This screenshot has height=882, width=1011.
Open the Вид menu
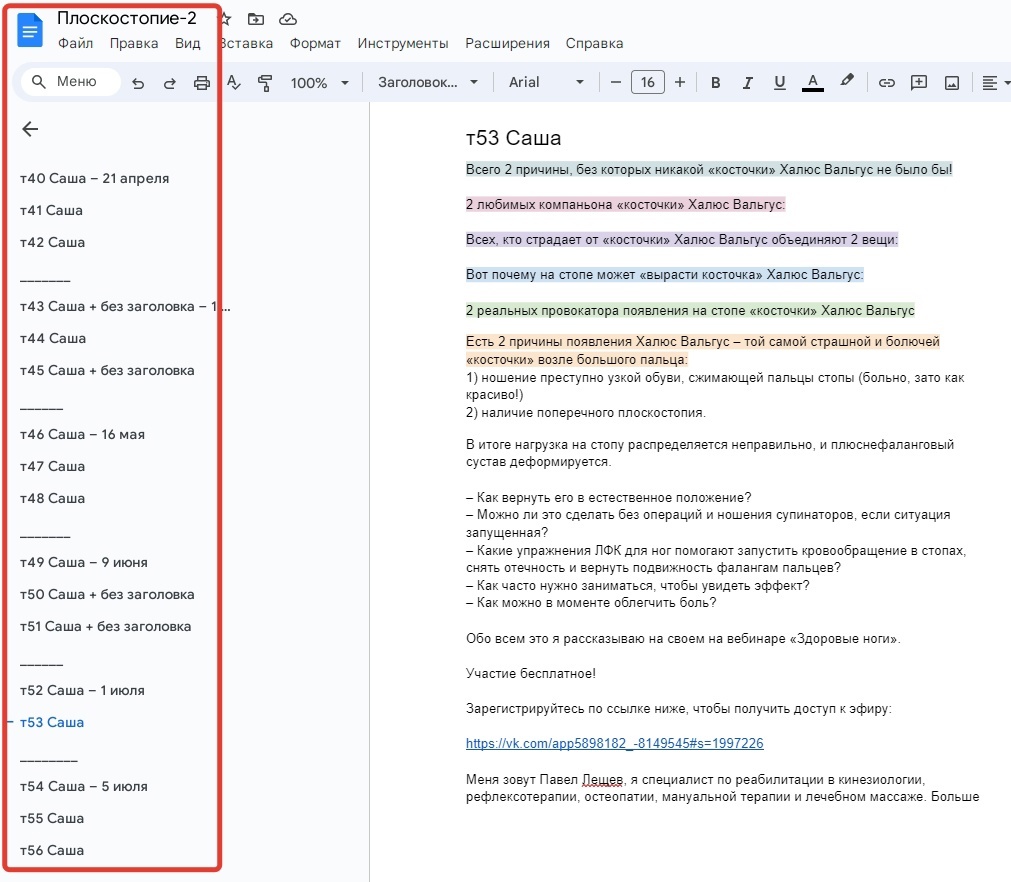188,43
